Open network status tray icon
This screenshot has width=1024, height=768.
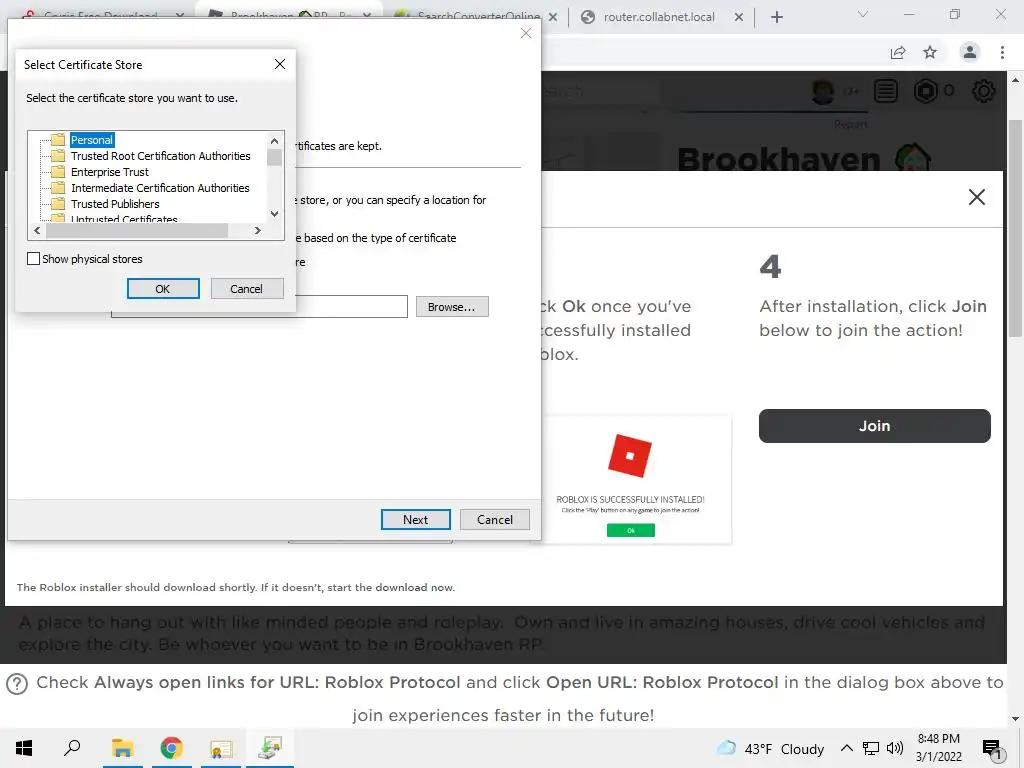click(871, 748)
